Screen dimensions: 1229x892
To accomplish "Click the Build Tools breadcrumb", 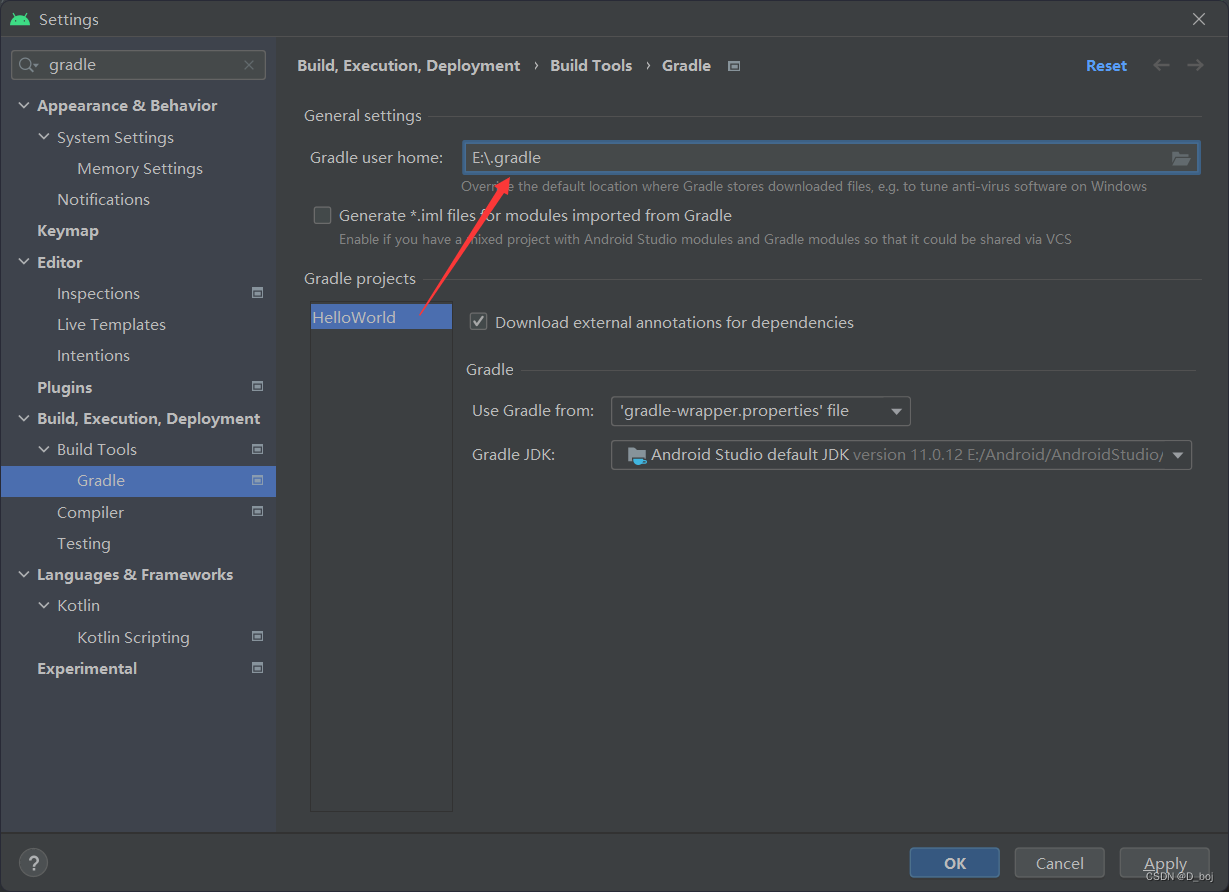I will click(591, 65).
